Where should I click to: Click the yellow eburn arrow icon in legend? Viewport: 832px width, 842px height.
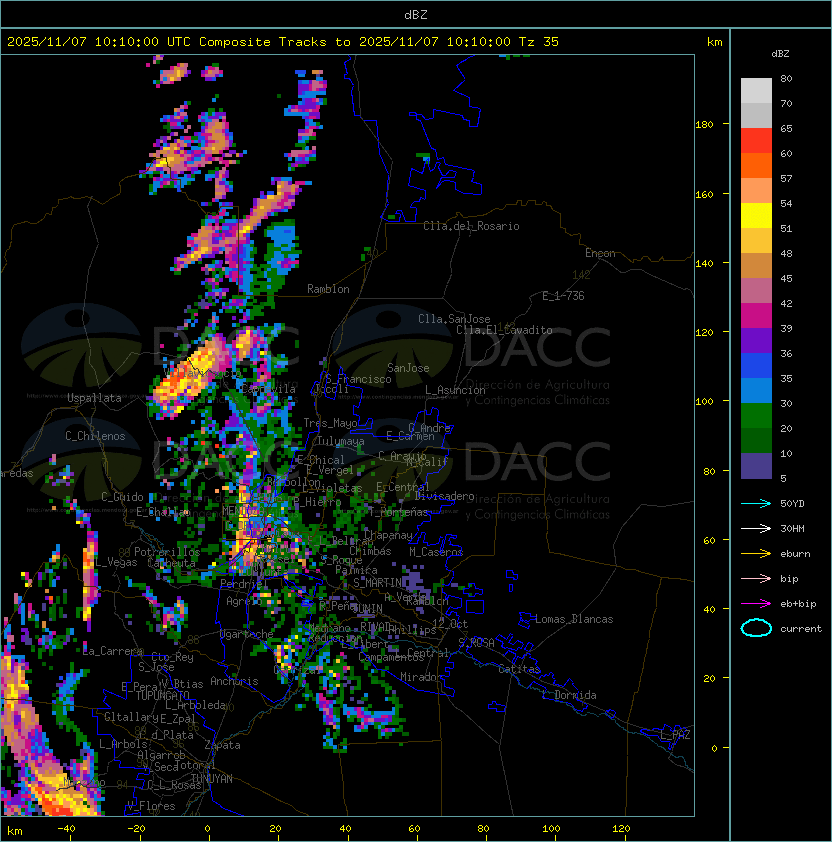click(756, 554)
